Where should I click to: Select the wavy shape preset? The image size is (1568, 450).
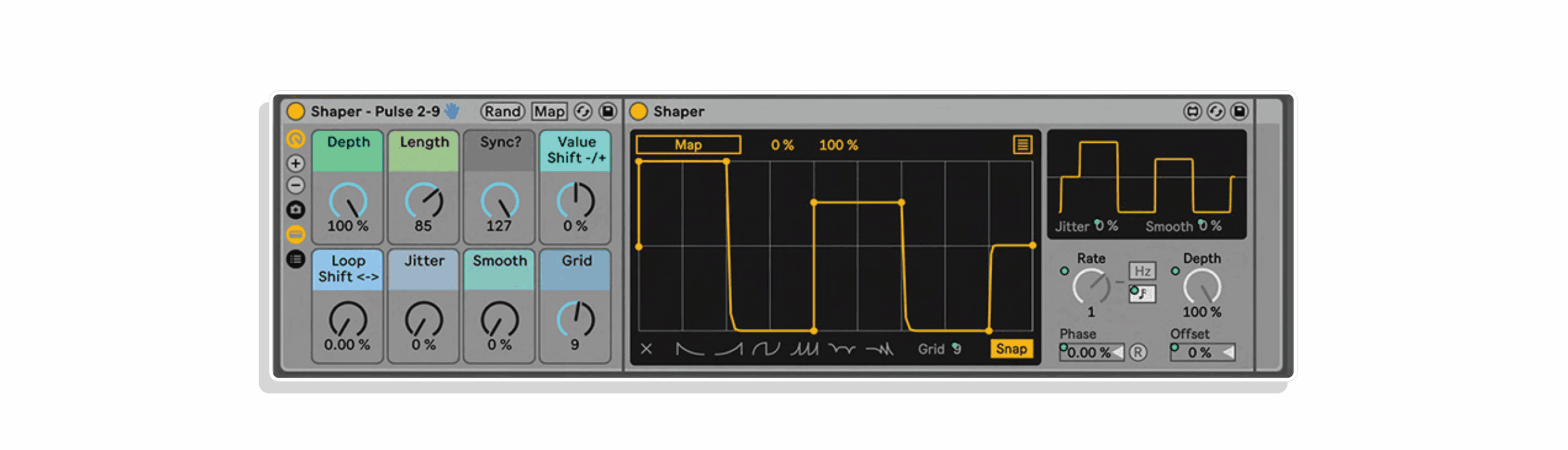(x=842, y=349)
